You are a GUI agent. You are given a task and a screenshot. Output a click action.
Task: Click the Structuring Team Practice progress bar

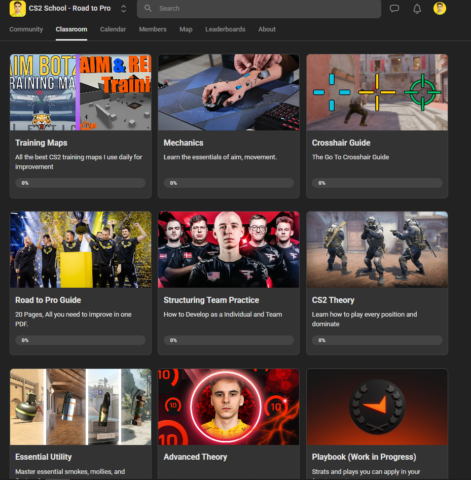point(229,340)
